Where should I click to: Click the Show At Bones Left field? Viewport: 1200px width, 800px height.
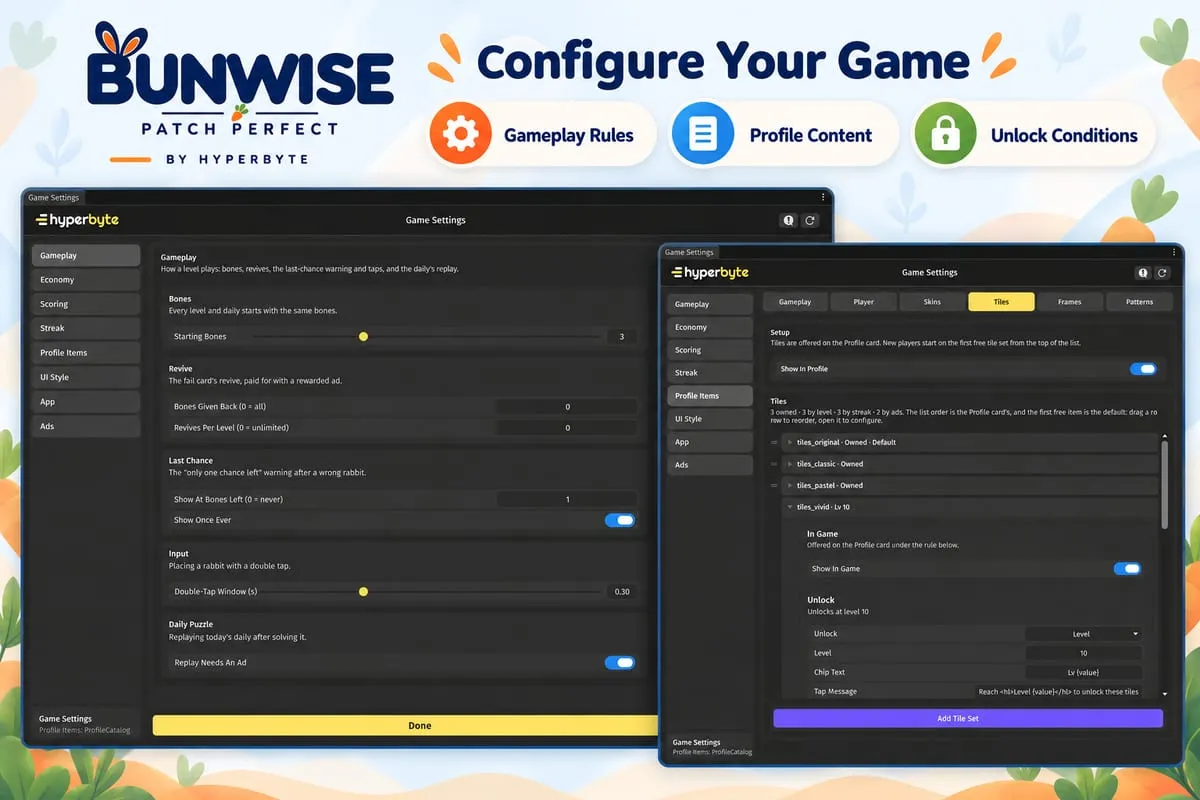pyautogui.click(x=567, y=499)
